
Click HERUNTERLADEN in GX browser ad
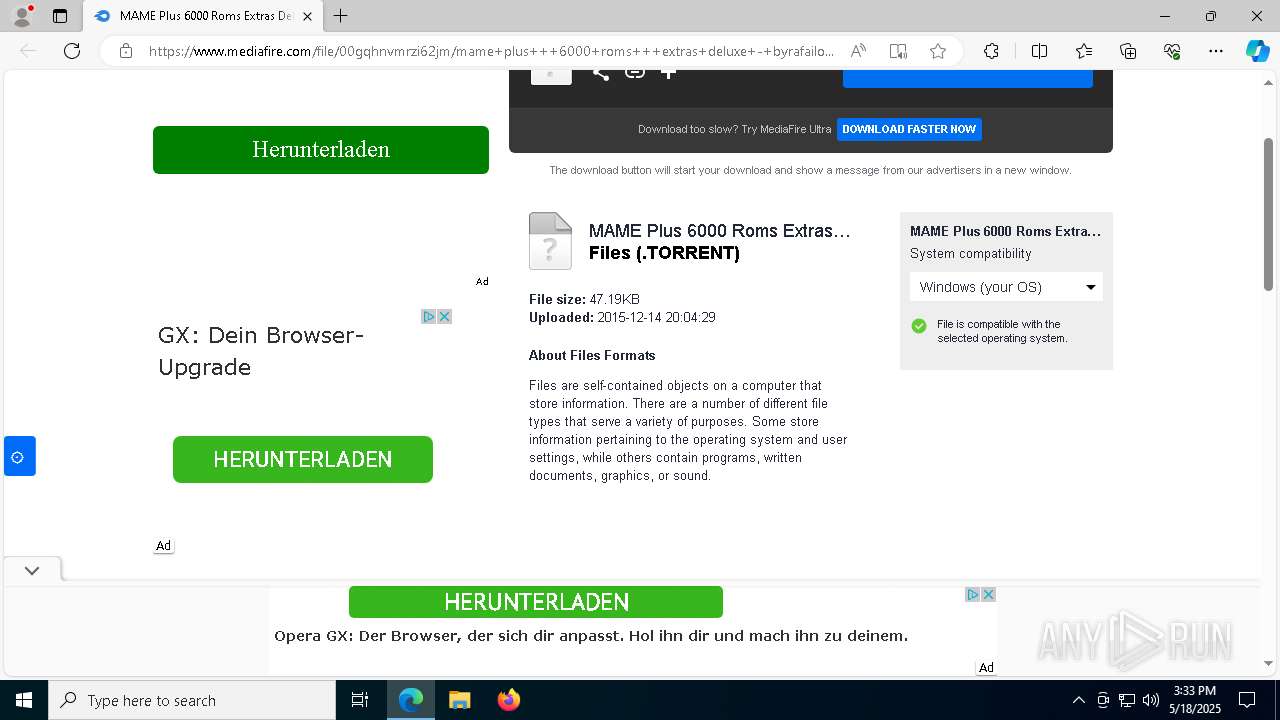[x=303, y=459]
